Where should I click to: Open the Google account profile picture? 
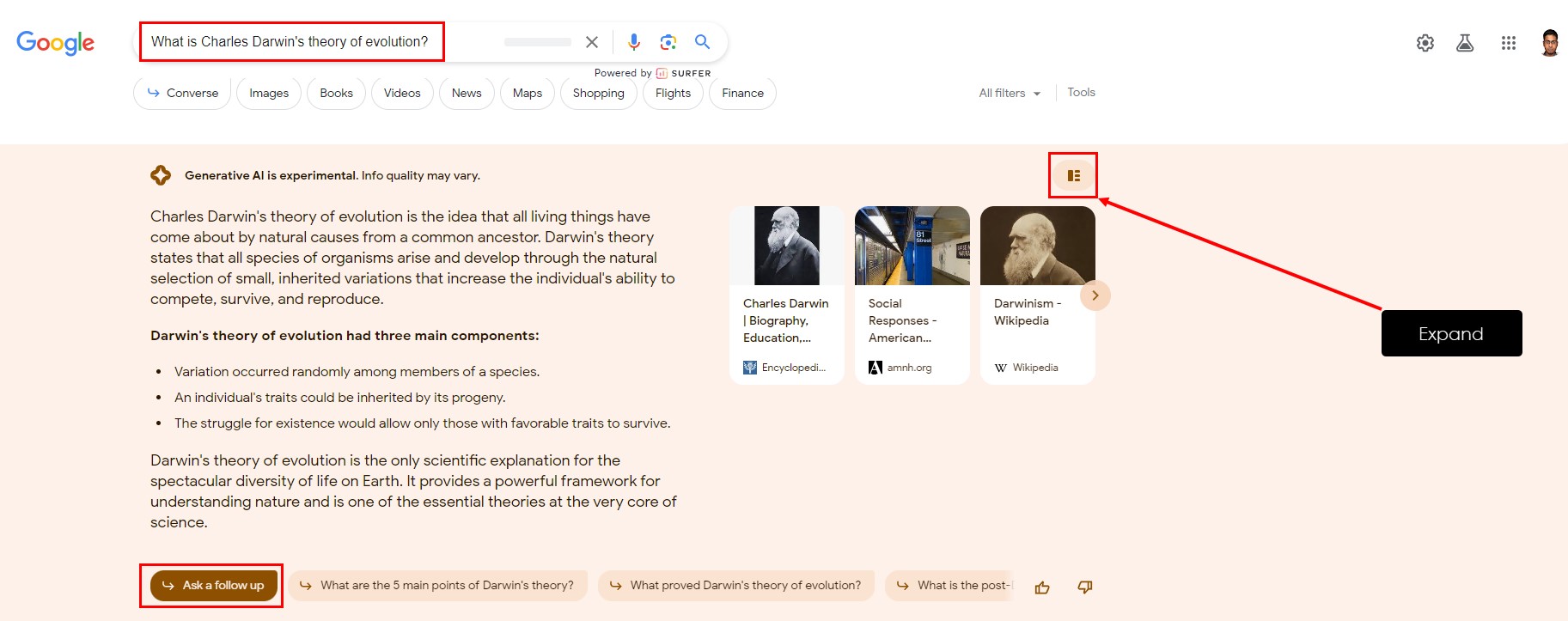point(1549,43)
